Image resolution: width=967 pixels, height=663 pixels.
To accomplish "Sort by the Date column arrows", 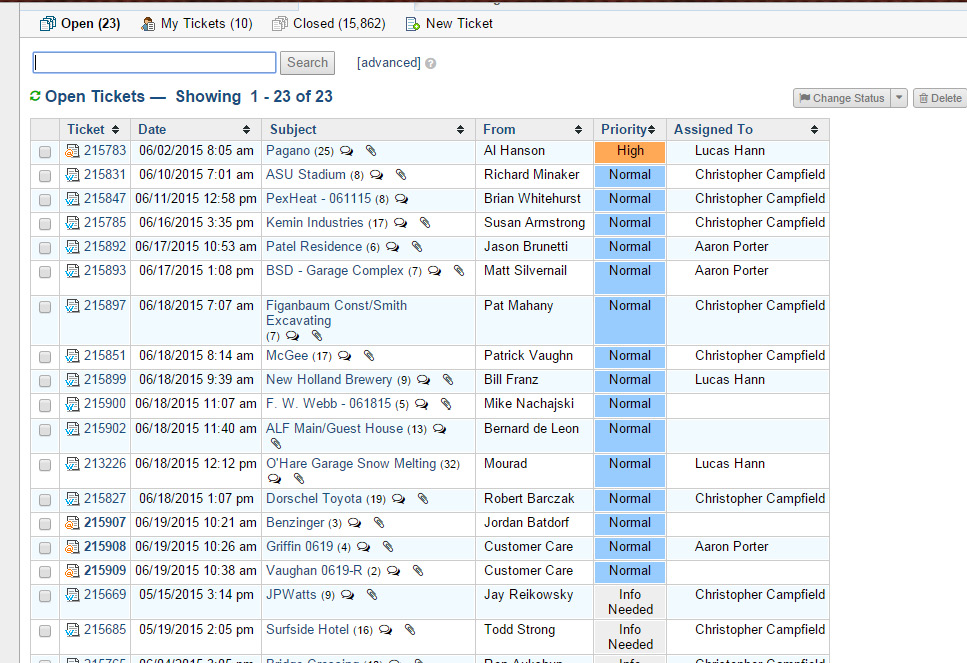I will [246, 130].
